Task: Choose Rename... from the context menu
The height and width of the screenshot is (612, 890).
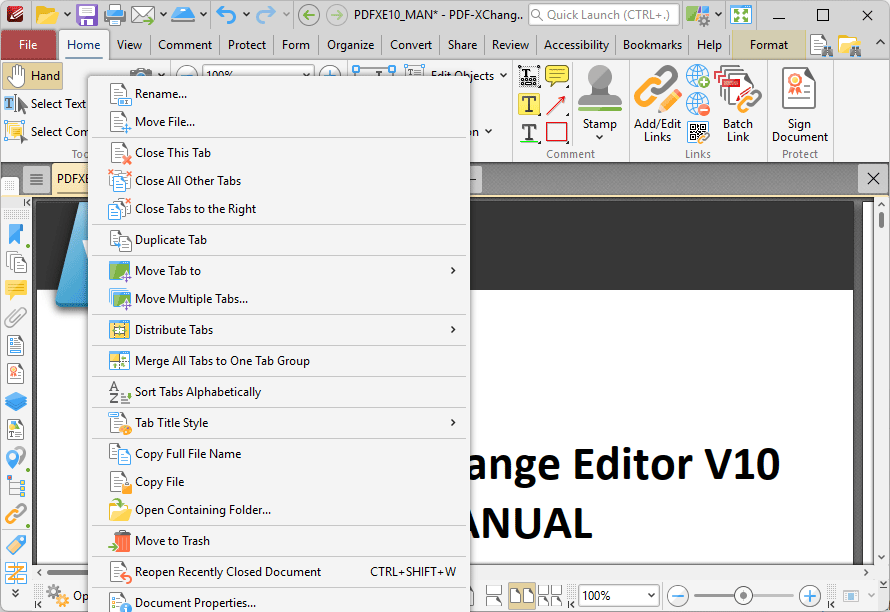Action: pyautogui.click(x=278, y=94)
